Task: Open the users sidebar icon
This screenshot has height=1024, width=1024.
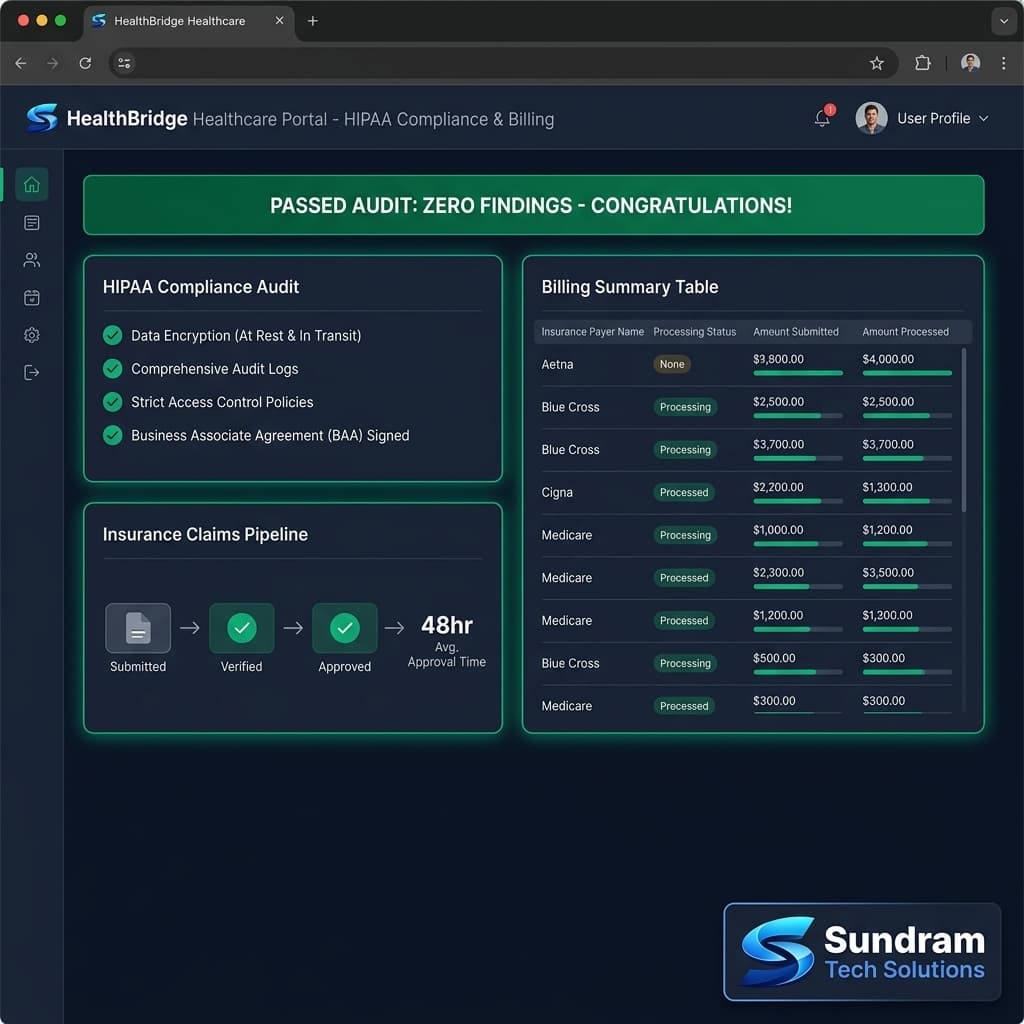Action: 31,260
